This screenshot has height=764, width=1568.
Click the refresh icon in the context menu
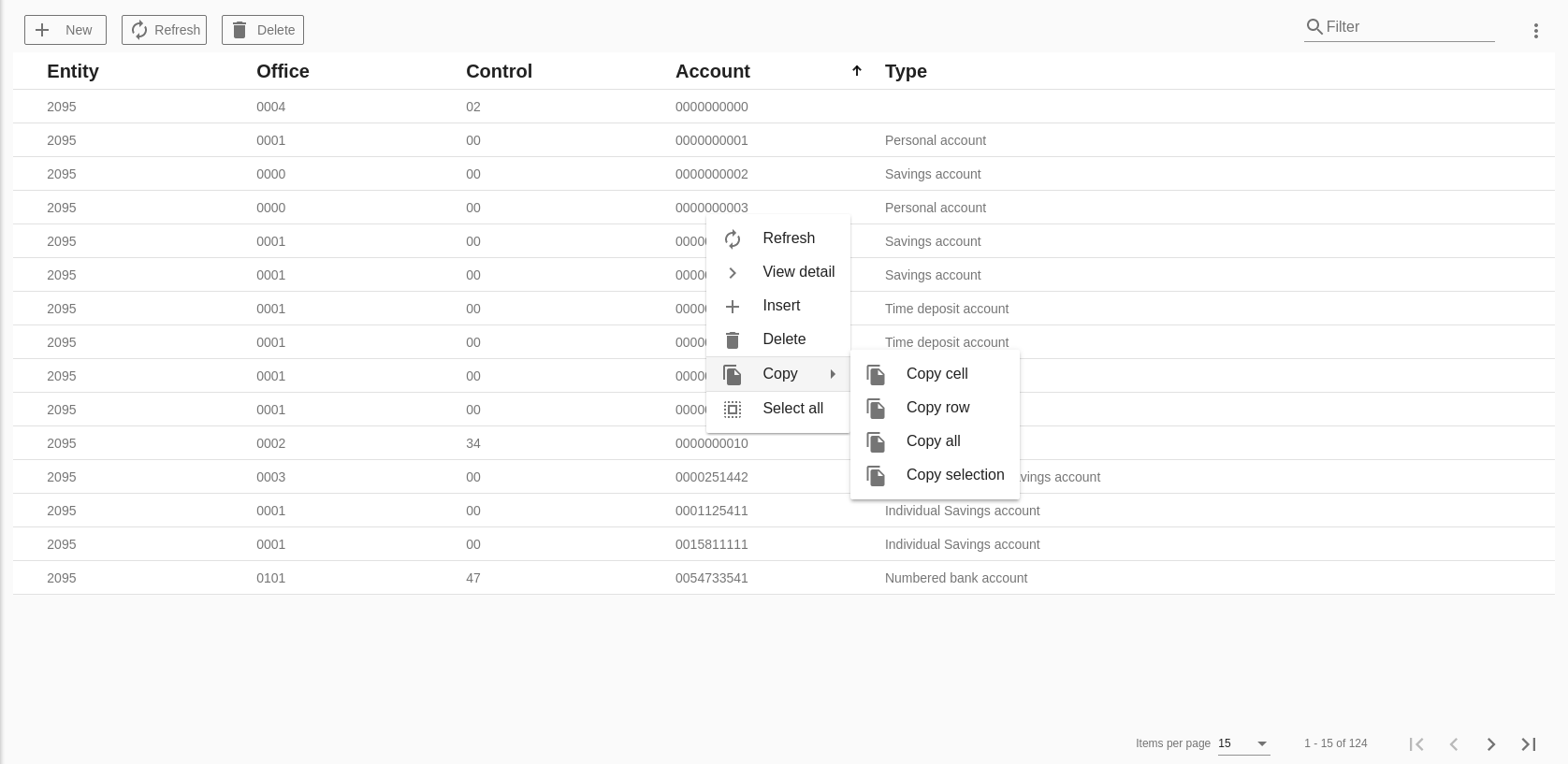coord(733,239)
